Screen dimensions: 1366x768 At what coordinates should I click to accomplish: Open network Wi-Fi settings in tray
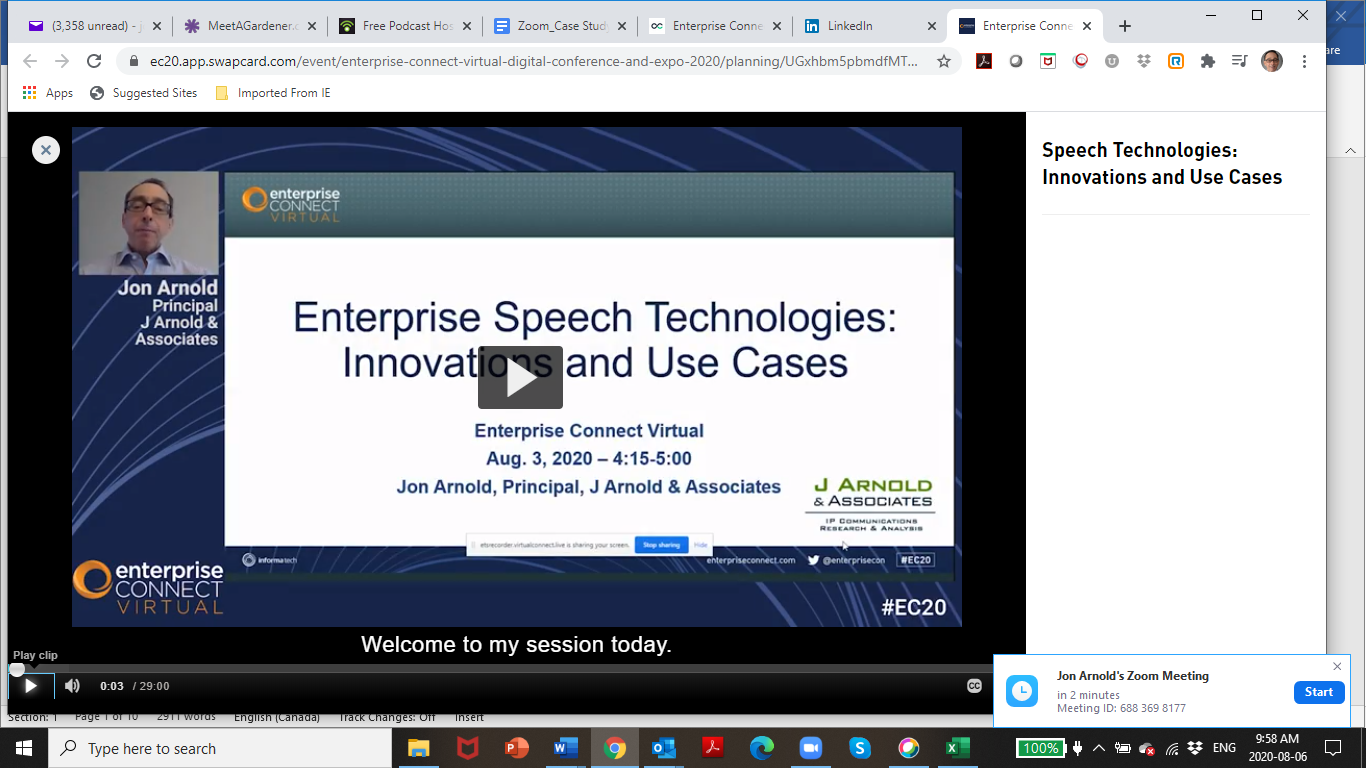[1172, 748]
